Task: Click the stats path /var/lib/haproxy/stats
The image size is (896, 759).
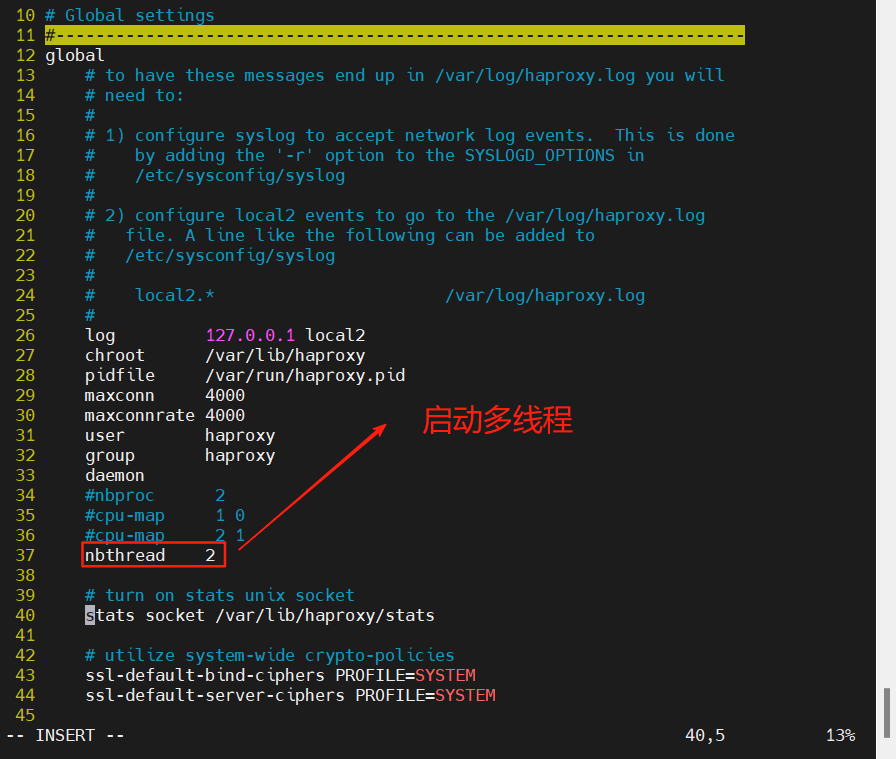Action: pos(325,616)
